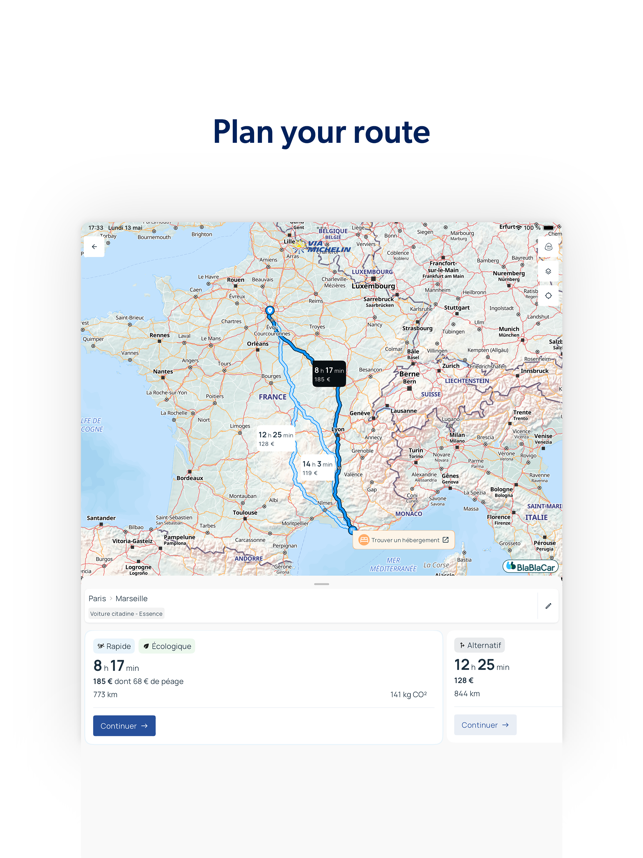Continue with the 12 h 25 alternative route
The height and width of the screenshot is (858, 643).
485,724
